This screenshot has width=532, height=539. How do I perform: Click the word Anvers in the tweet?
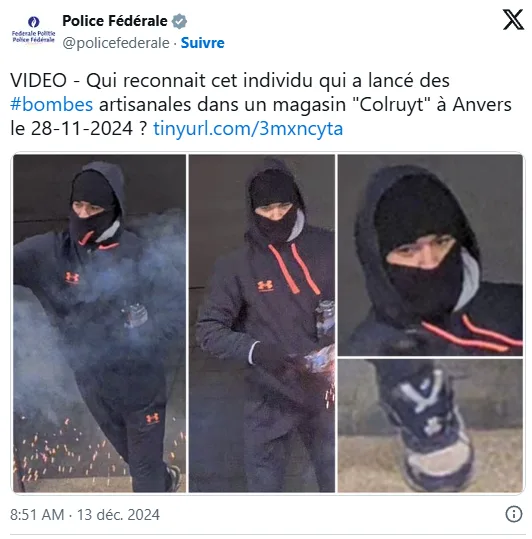click(x=482, y=104)
